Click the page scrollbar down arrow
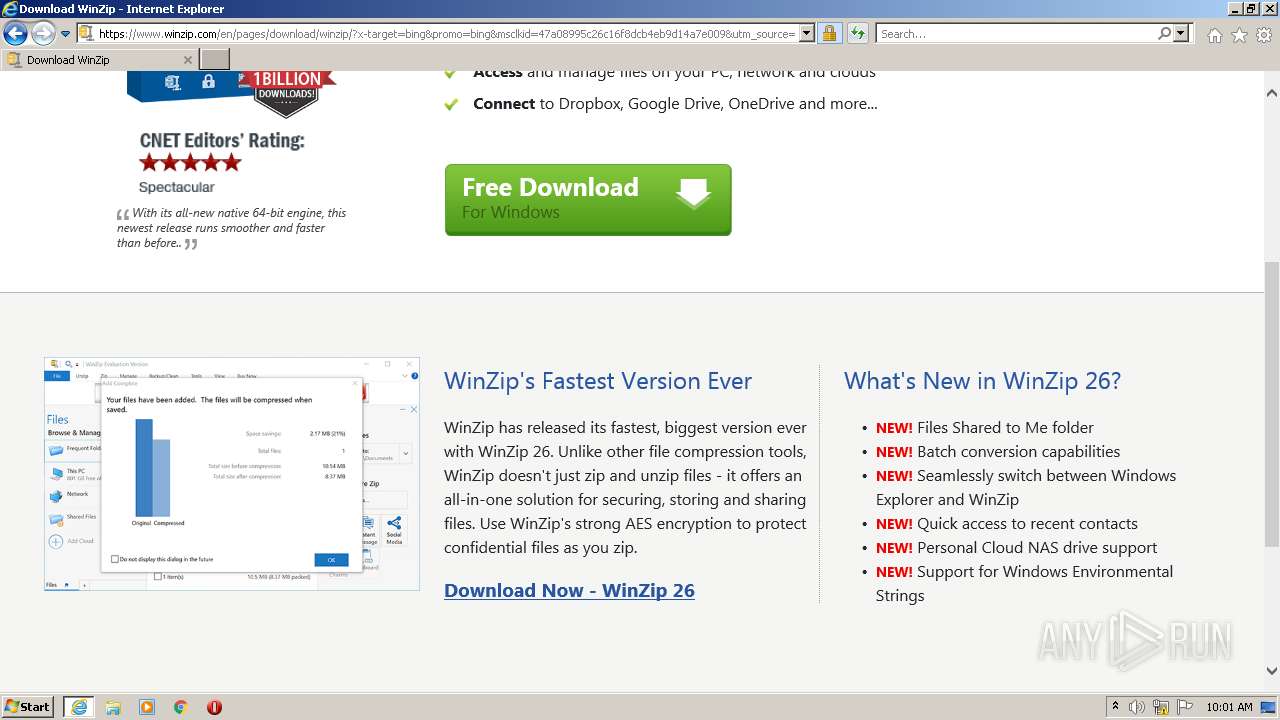The width and height of the screenshot is (1280, 720). pyautogui.click(x=1272, y=671)
